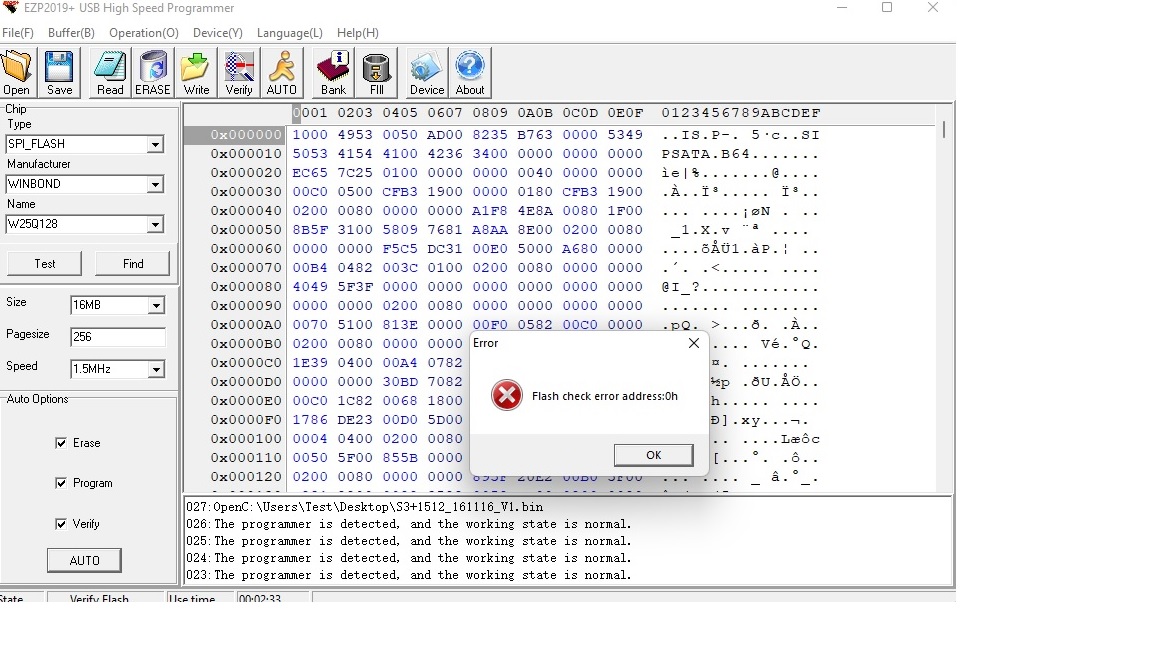Expand the Speed dropdown 1.5MHz
Image resolution: width=1152 pixels, height=648 pixels.
[x=156, y=369]
